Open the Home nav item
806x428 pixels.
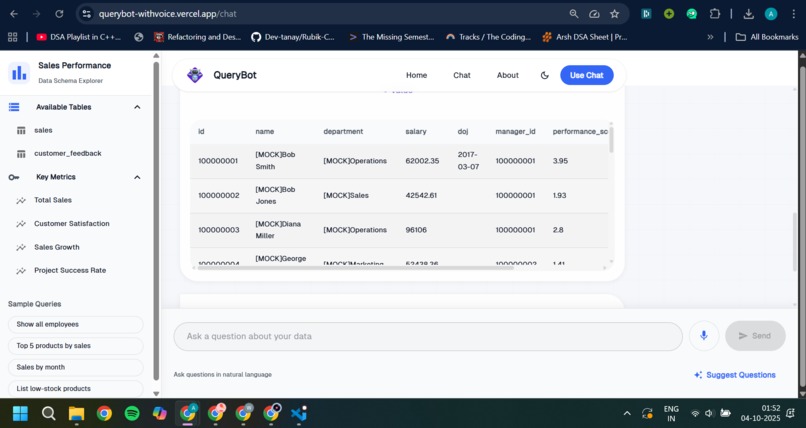pyautogui.click(x=416, y=75)
